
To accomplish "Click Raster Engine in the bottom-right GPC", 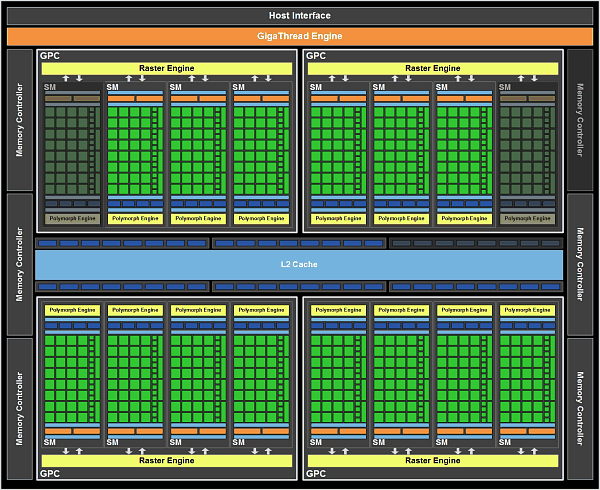I will pyautogui.click(x=433, y=461).
